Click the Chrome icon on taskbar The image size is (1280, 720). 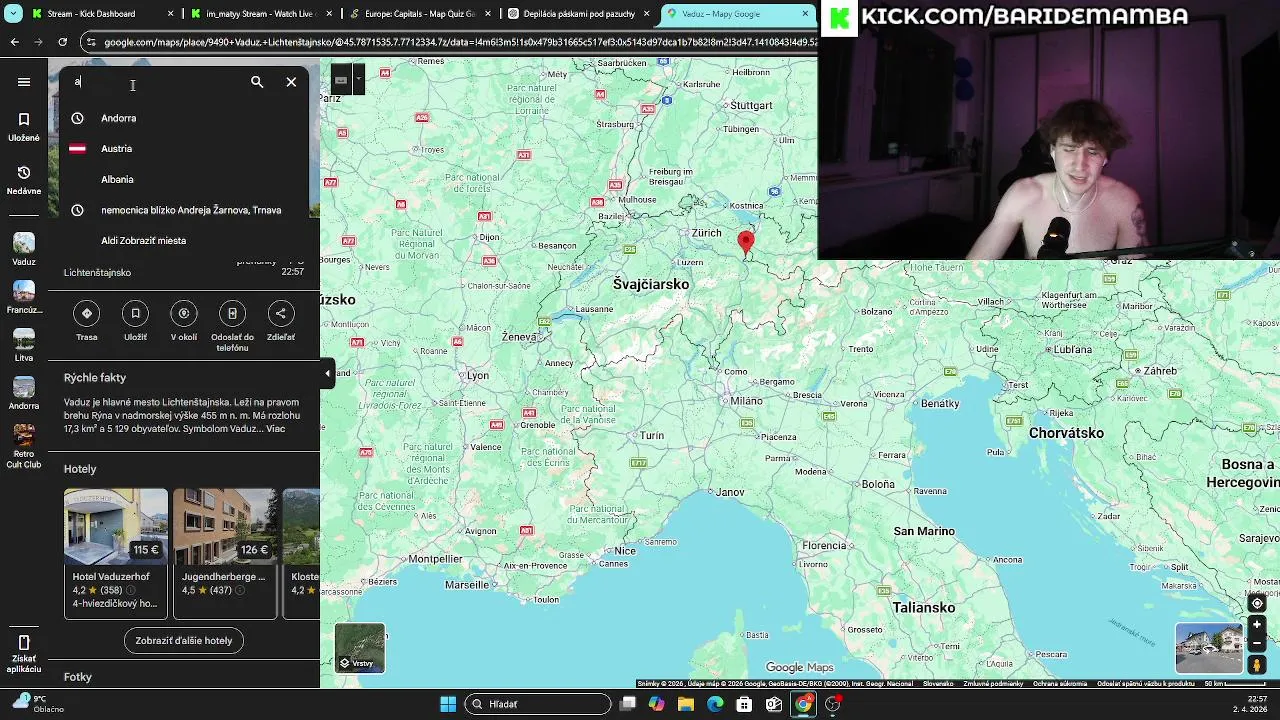[803, 704]
